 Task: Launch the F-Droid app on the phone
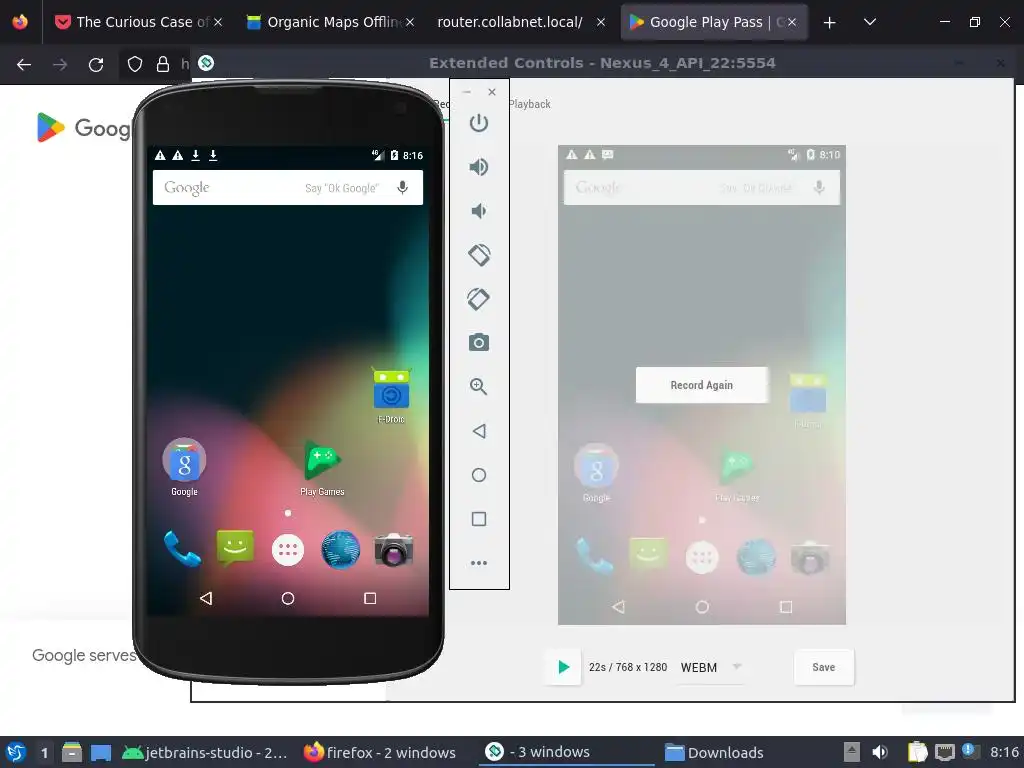(391, 396)
